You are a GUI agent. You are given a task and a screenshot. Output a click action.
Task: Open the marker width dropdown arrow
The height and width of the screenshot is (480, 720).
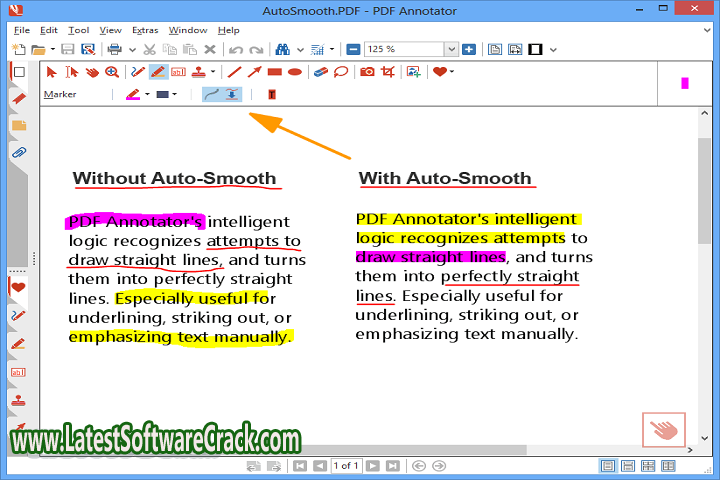pyautogui.click(x=174, y=95)
